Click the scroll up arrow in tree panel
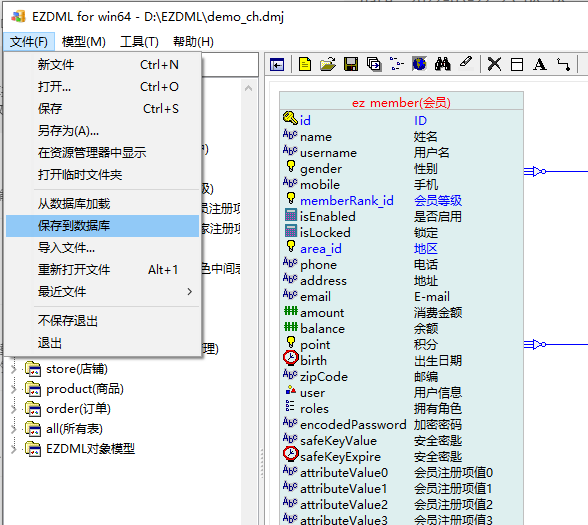This screenshot has height=525, width=588. click(248, 88)
